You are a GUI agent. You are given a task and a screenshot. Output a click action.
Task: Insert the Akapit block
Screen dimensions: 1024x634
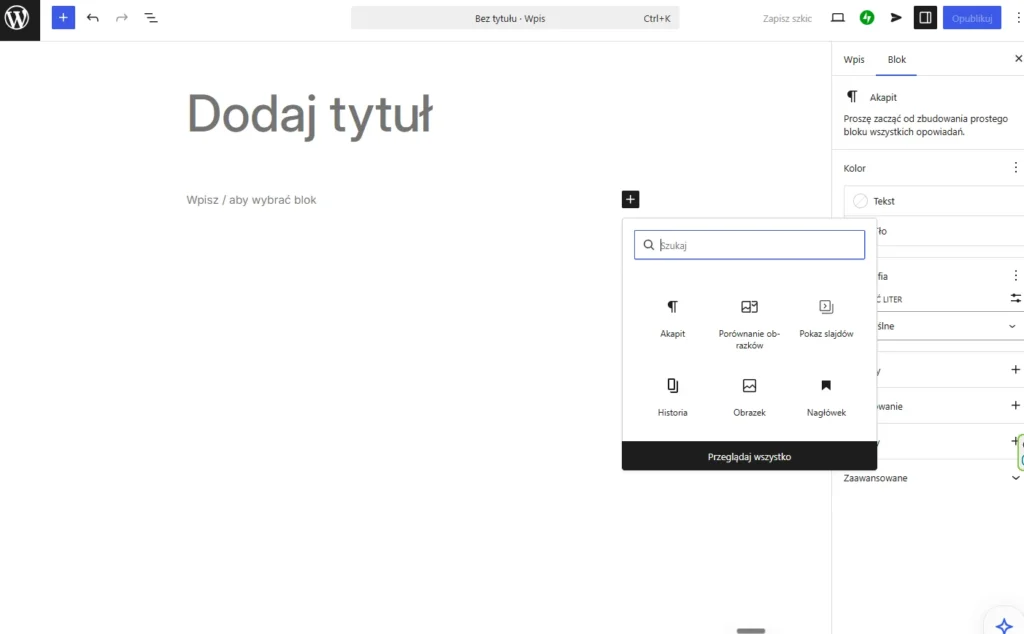point(673,318)
